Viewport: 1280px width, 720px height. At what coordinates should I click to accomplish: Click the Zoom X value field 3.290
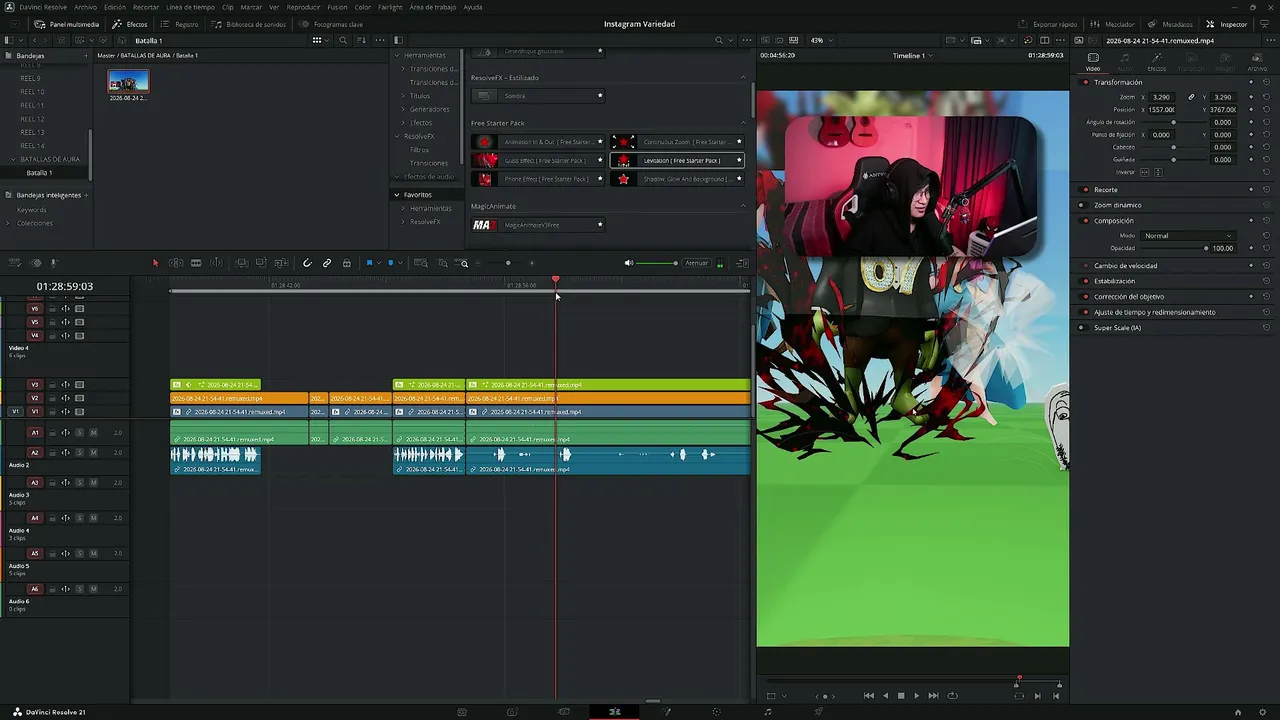click(1162, 97)
